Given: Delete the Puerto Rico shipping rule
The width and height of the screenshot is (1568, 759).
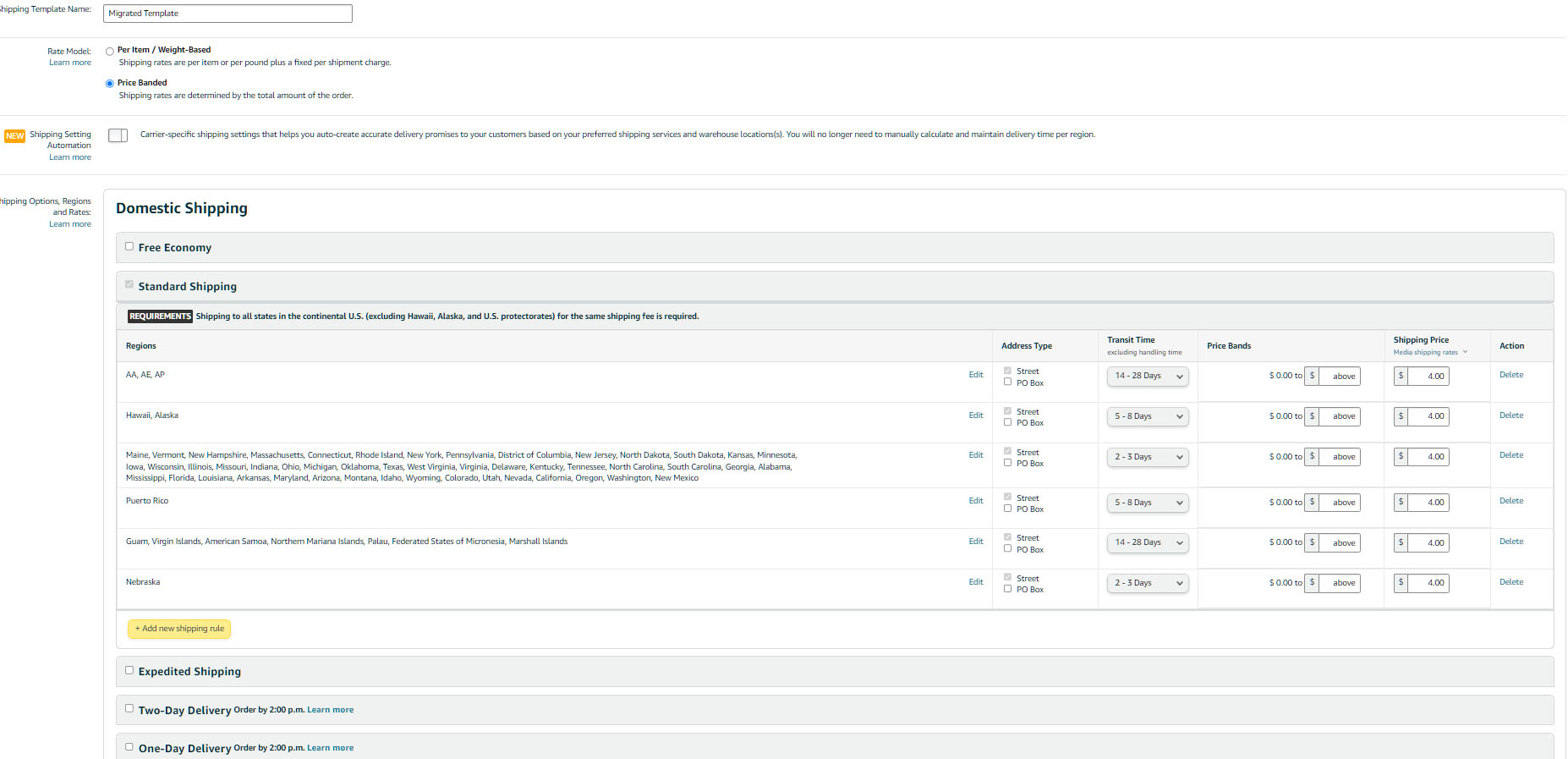Looking at the screenshot, I should [1511, 501].
